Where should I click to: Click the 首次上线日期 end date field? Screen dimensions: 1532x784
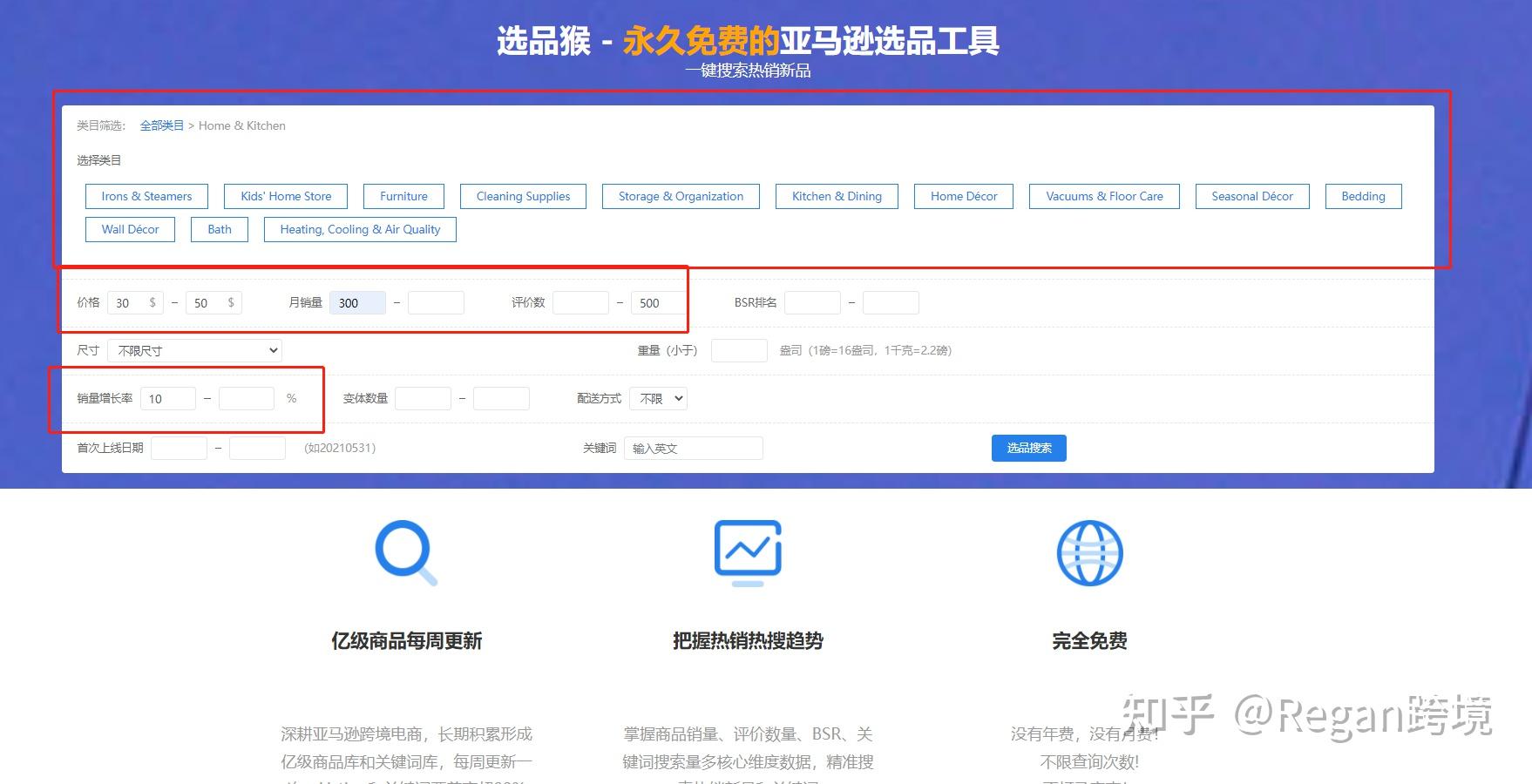coord(257,448)
